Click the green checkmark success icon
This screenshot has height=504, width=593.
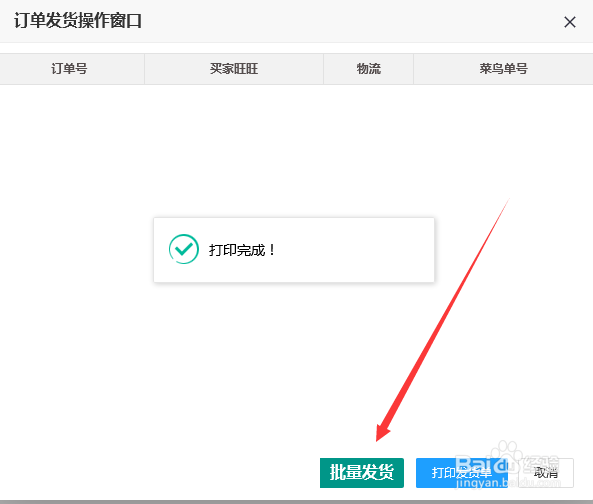183,249
